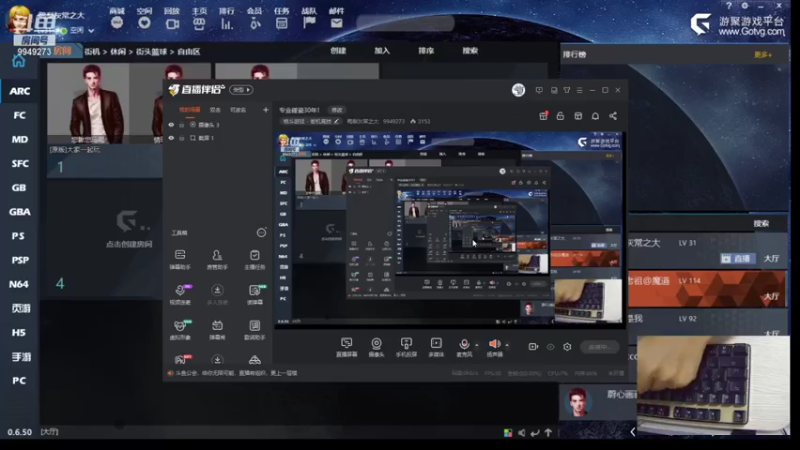This screenshot has width=800, height=450.
Task: Hide the 摄像头 3 source layer
Action: 171,124
